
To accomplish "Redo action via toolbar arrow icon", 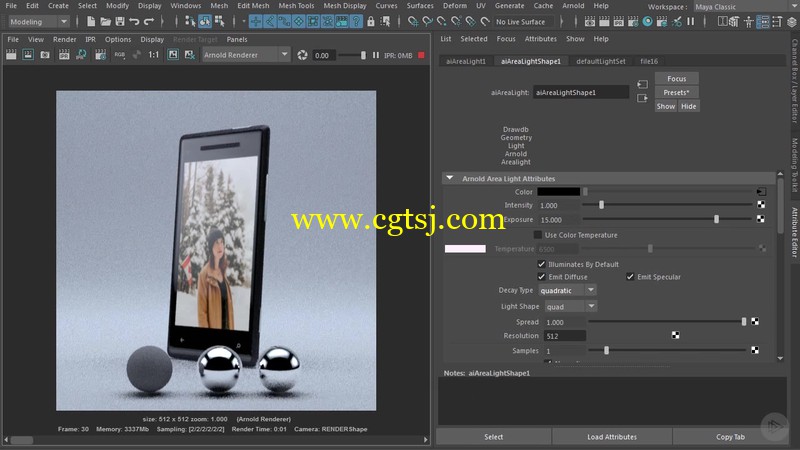I will coord(148,21).
